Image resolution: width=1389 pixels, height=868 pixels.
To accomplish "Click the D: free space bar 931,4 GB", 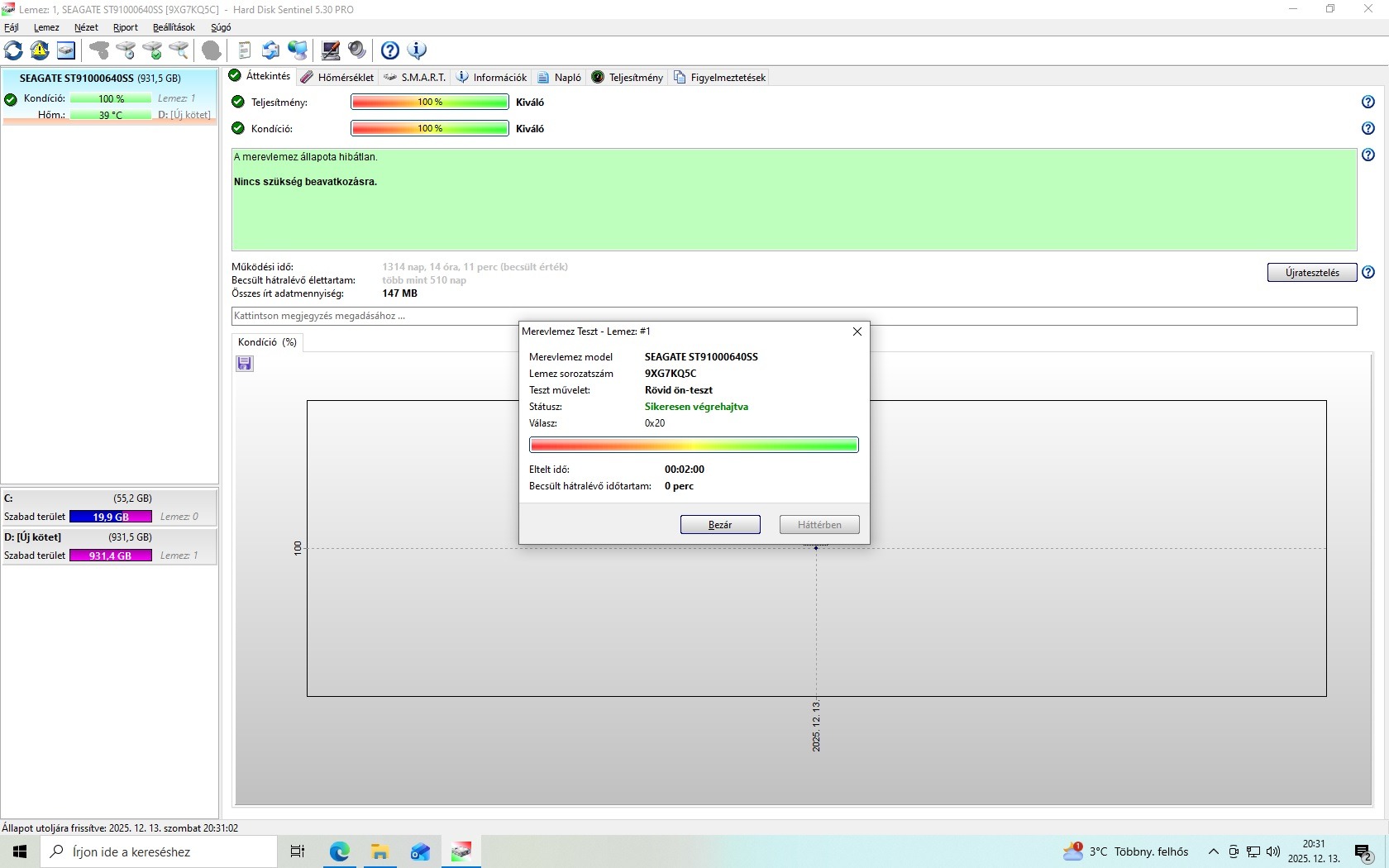I will coord(111,556).
